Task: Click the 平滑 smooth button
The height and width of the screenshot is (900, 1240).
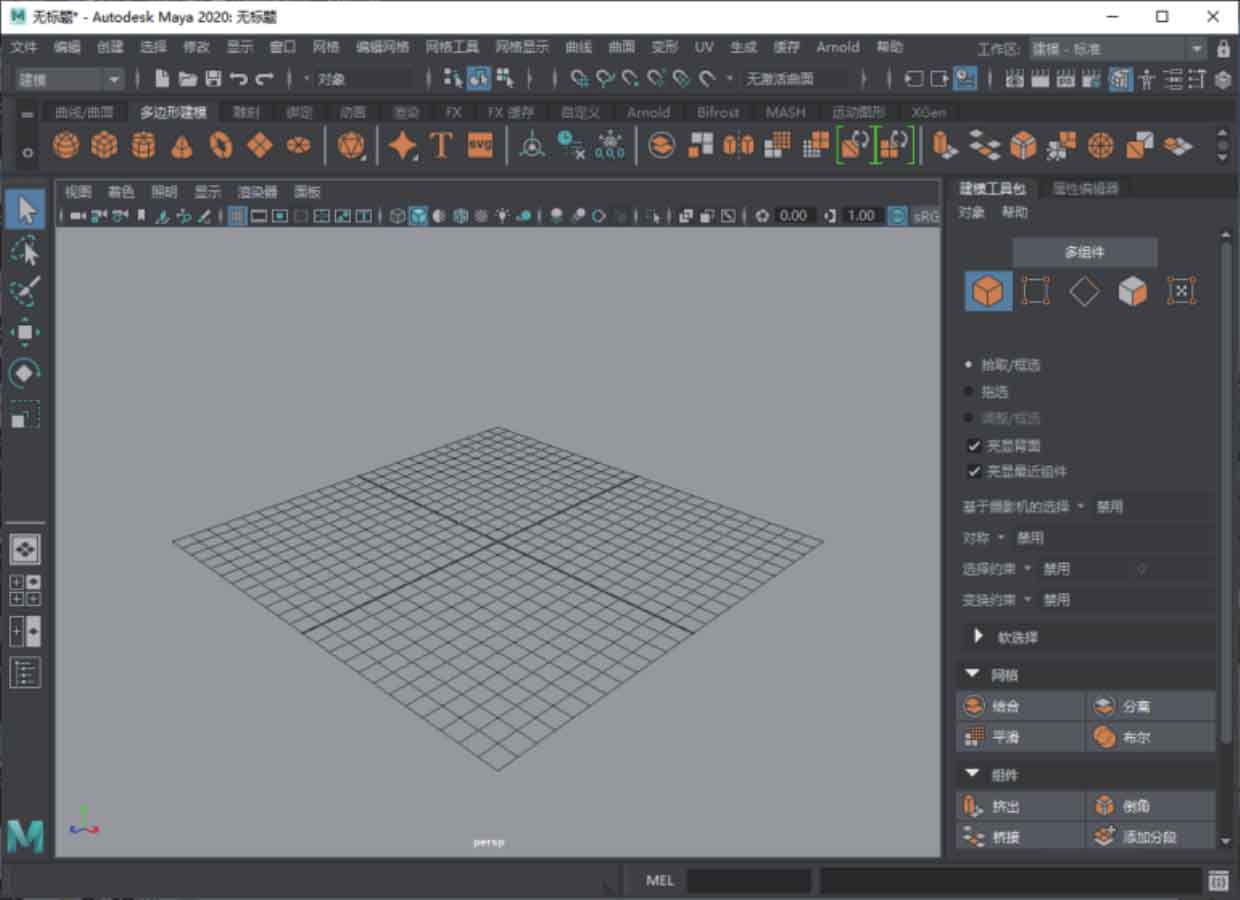Action: pyautogui.click(x=1021, y=737)
